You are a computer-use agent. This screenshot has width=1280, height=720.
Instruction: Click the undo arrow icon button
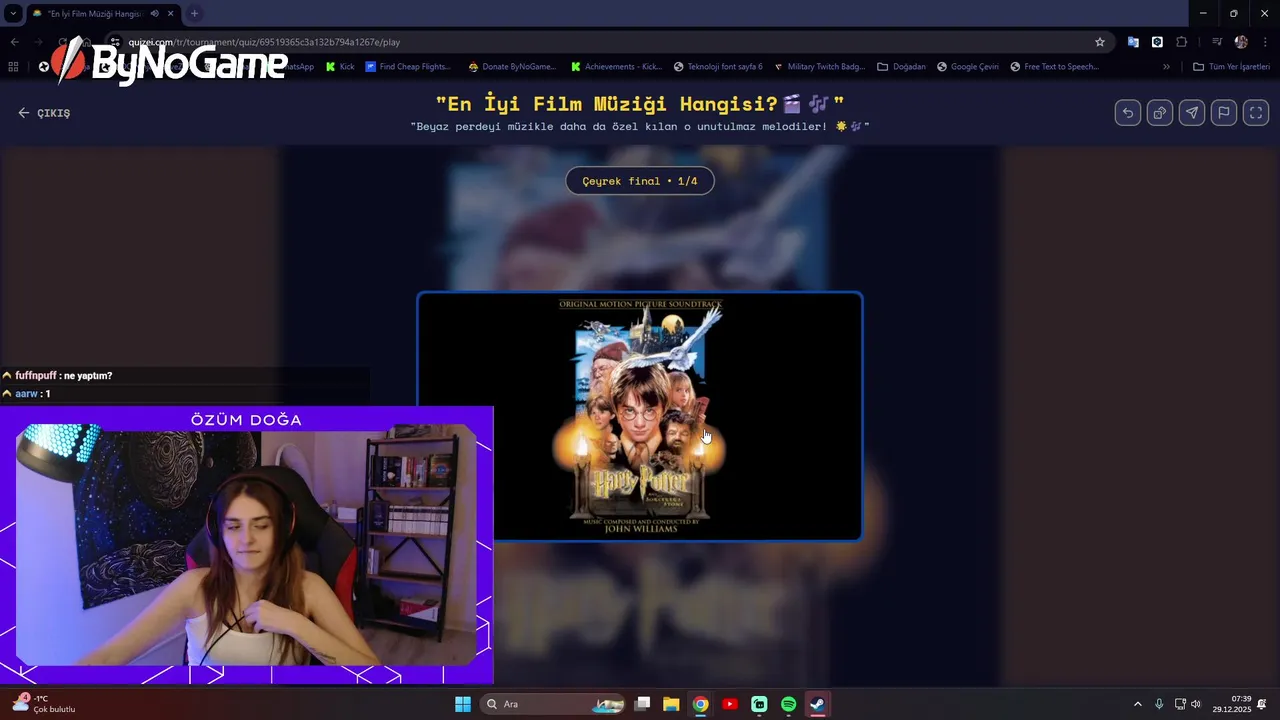tap(1128, 113)
